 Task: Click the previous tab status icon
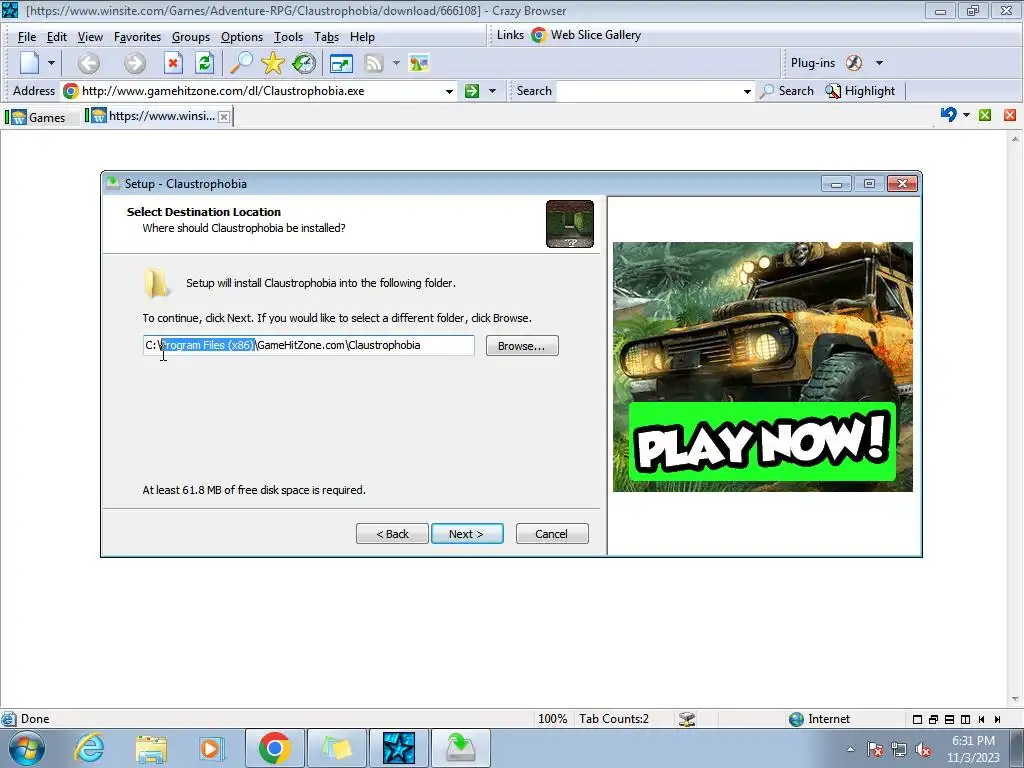point(981,720)
